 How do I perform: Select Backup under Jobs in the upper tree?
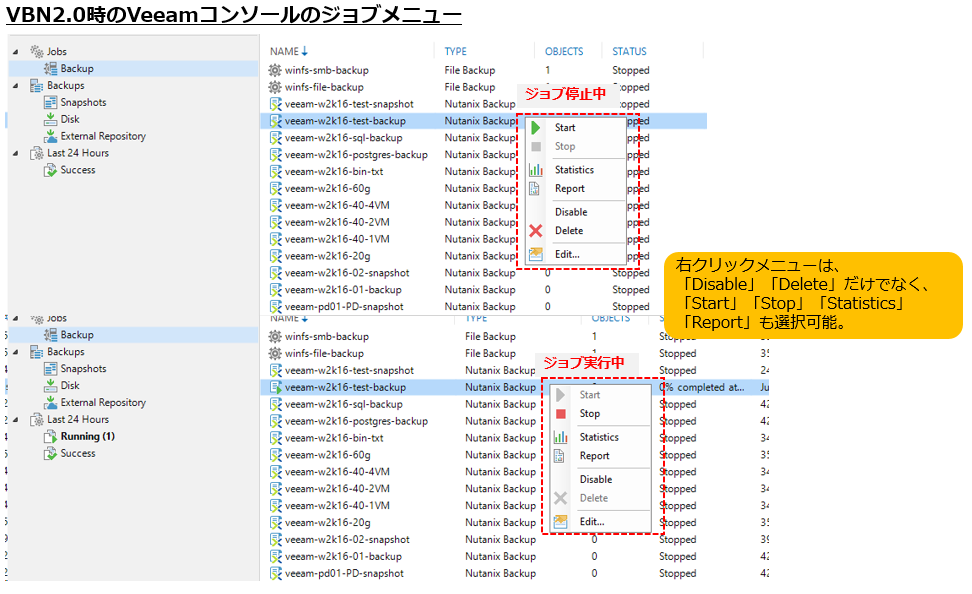(x=77, y=69)
